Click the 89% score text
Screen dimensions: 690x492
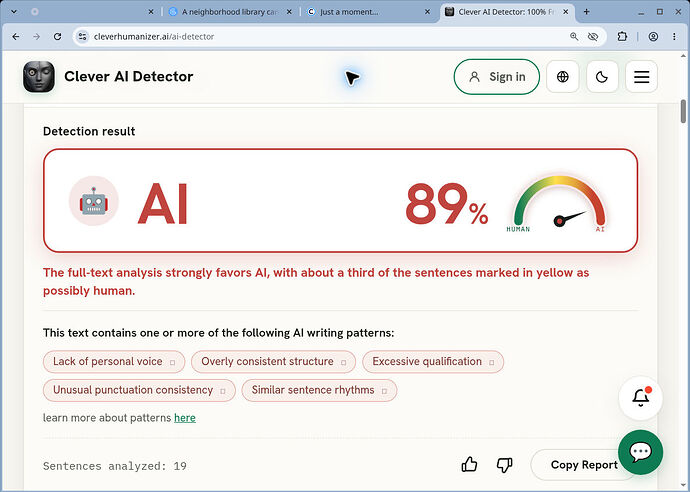point(446,203)
